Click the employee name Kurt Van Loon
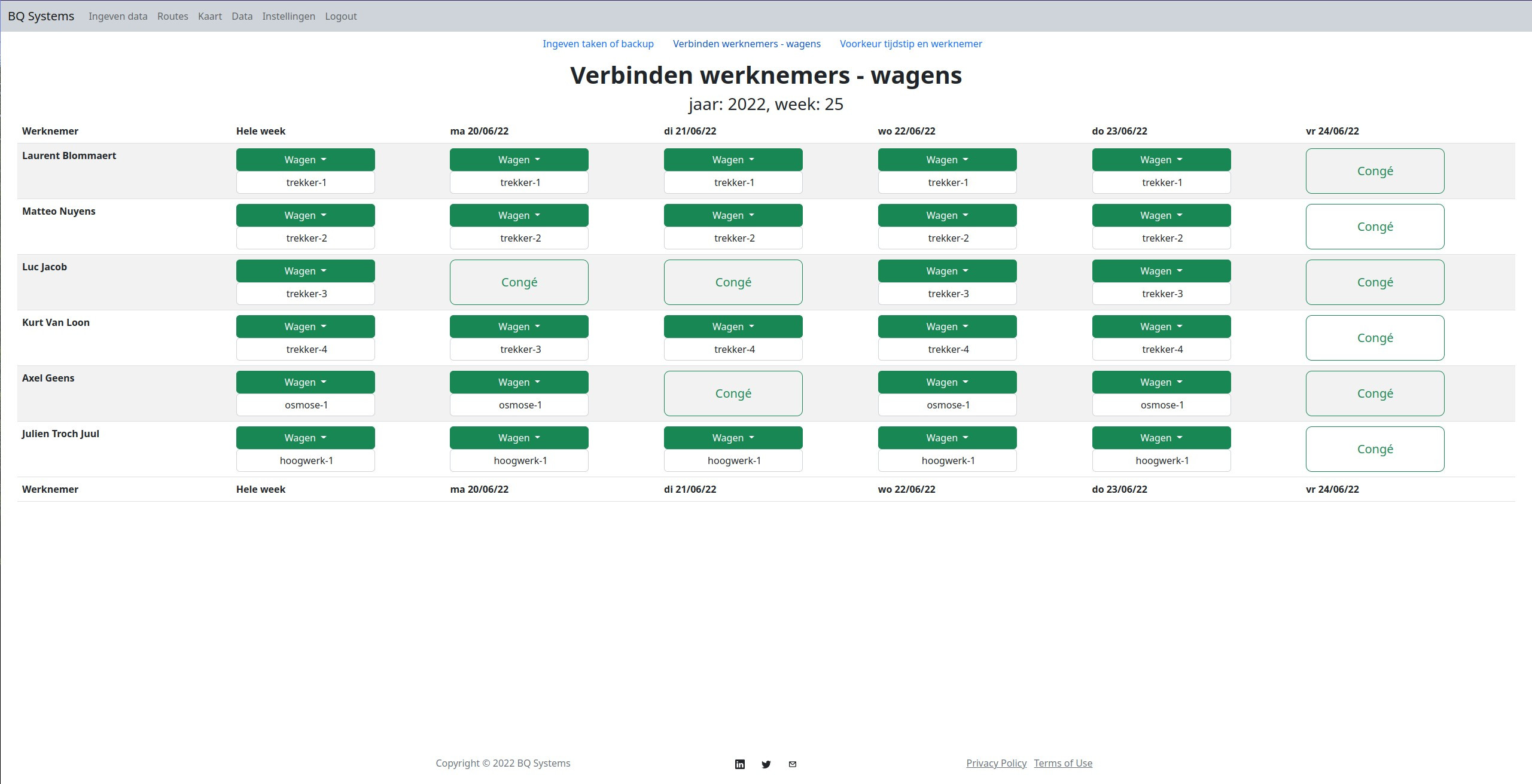 [56, 322]
